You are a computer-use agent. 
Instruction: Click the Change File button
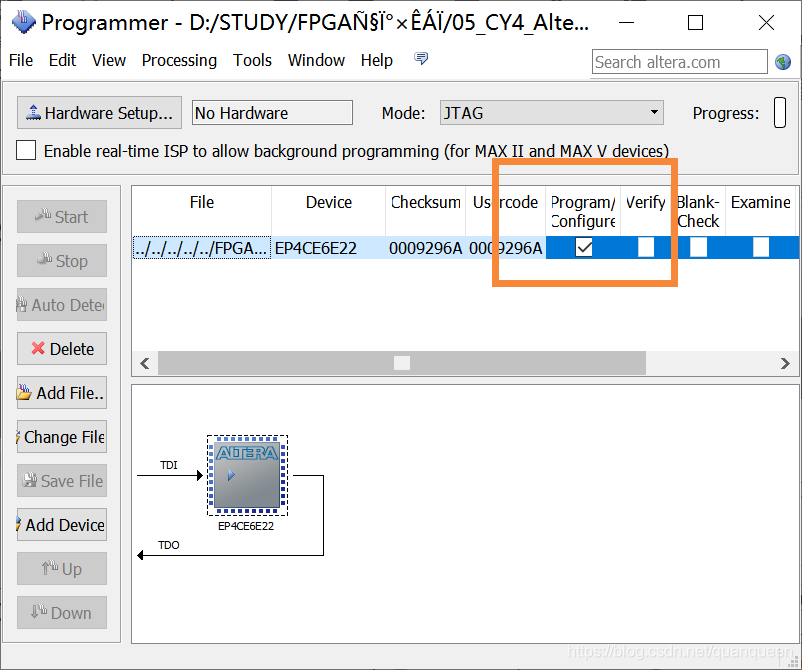pyautogui.click(x=62, y=436)
